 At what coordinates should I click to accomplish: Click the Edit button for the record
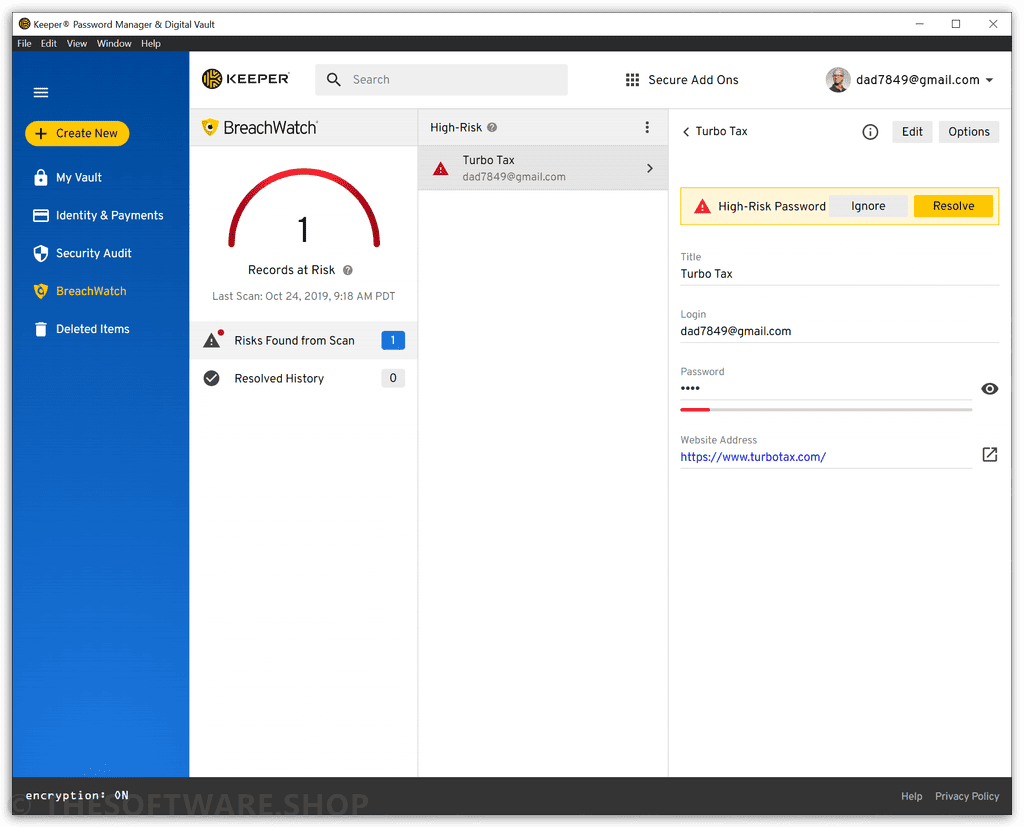[x=912, y=132]
